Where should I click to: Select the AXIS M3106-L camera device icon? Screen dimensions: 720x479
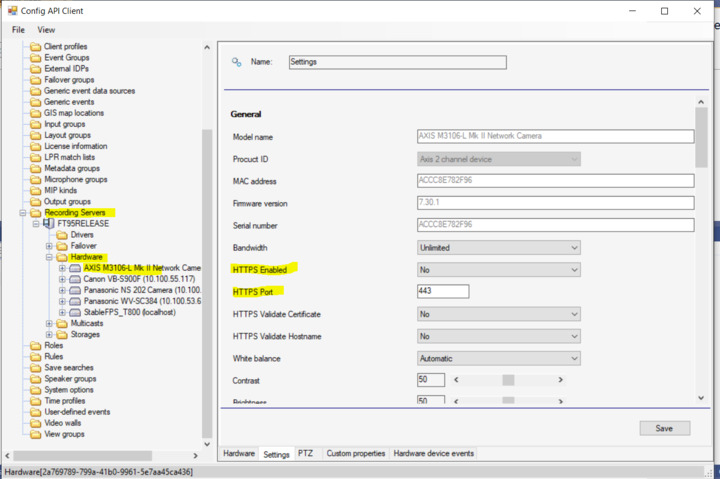tap(75, 268)
